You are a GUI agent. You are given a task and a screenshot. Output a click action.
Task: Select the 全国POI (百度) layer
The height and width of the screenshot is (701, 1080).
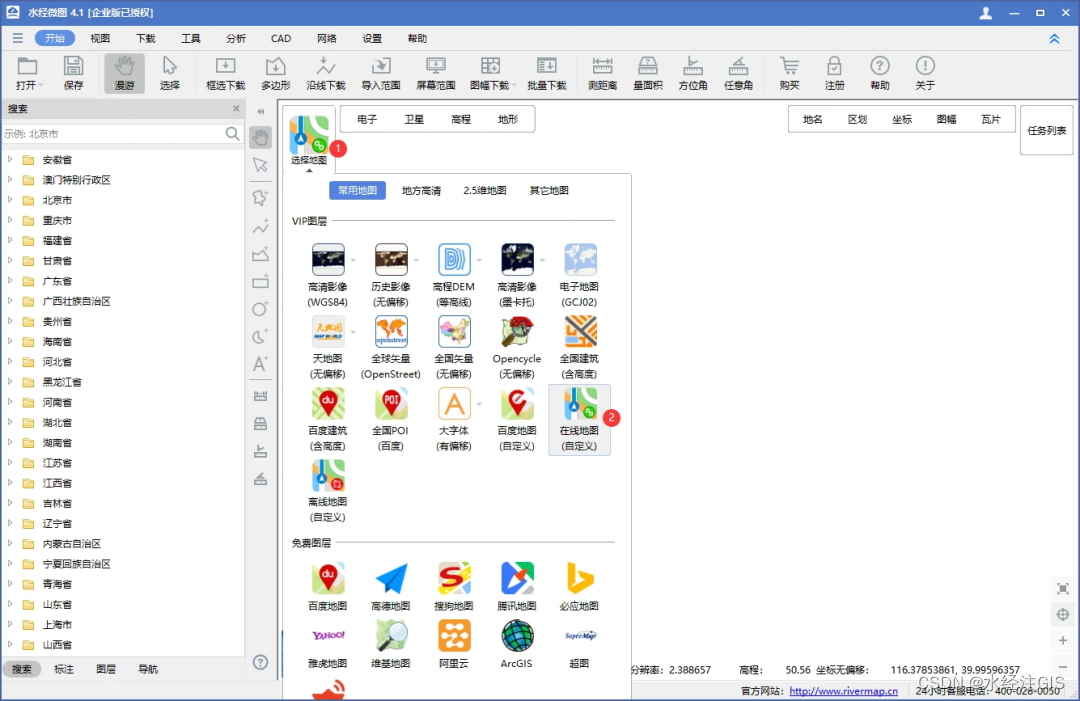391,419
